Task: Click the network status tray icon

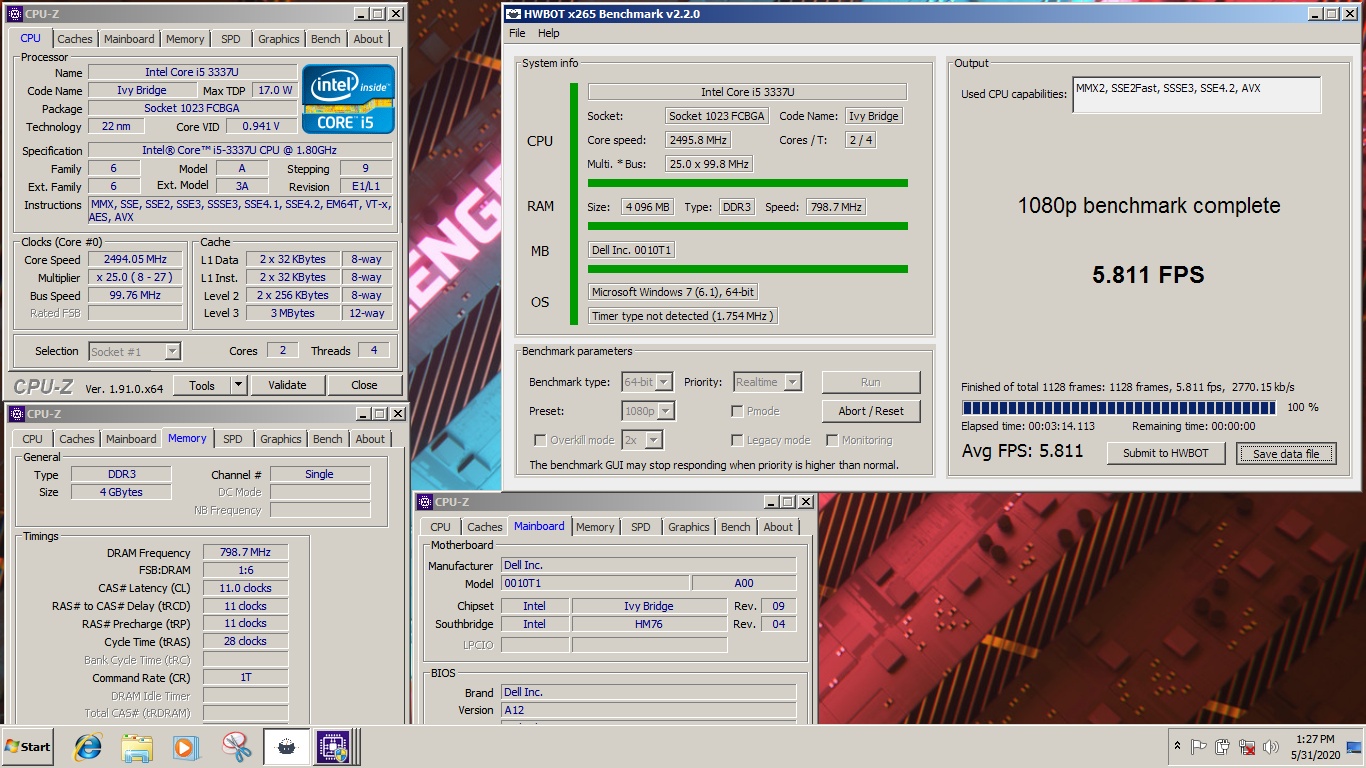Action: coord(1247,747)
